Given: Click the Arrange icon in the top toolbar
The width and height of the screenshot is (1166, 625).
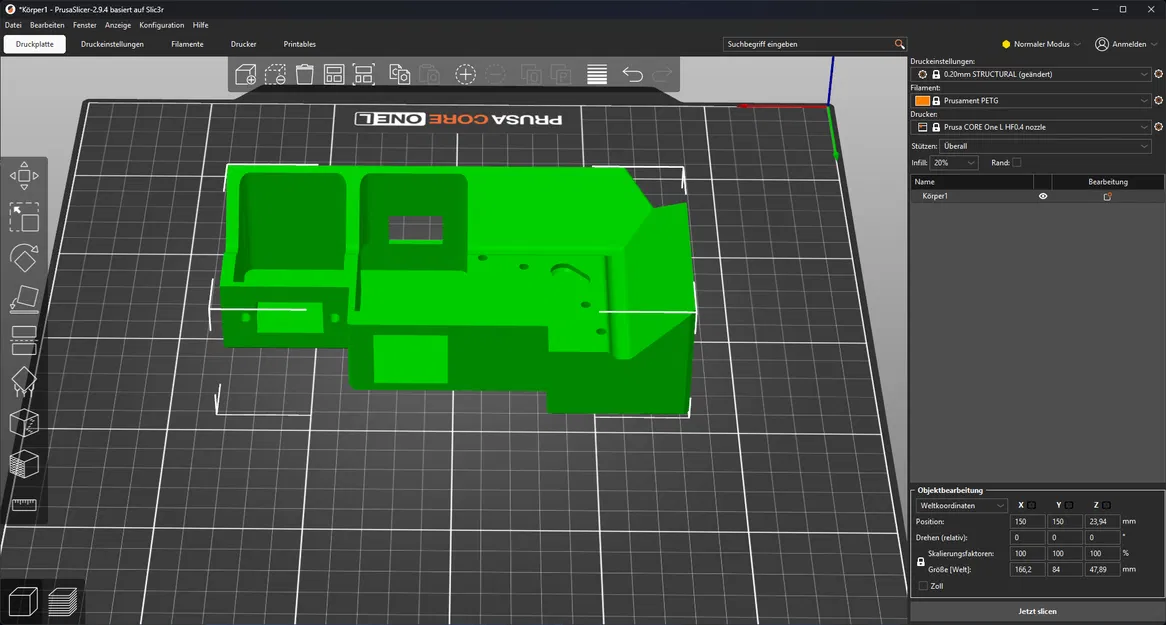Looking at the screenshot, I should click(333, 74).
